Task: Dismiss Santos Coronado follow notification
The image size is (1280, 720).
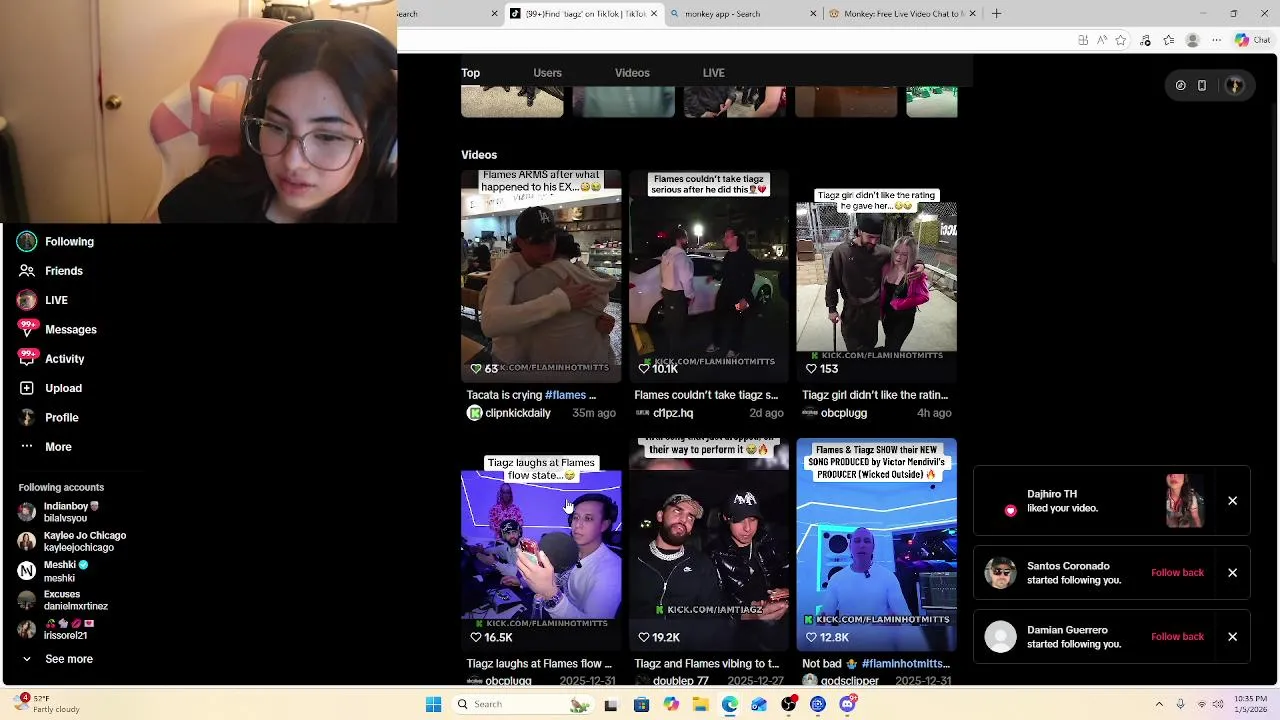Action: [x=1232, y=573]
